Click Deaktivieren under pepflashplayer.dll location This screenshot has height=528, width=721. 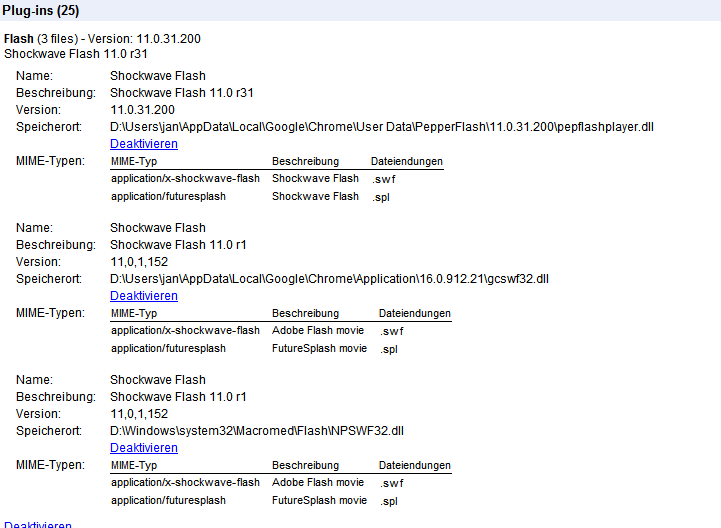(144, 144)
